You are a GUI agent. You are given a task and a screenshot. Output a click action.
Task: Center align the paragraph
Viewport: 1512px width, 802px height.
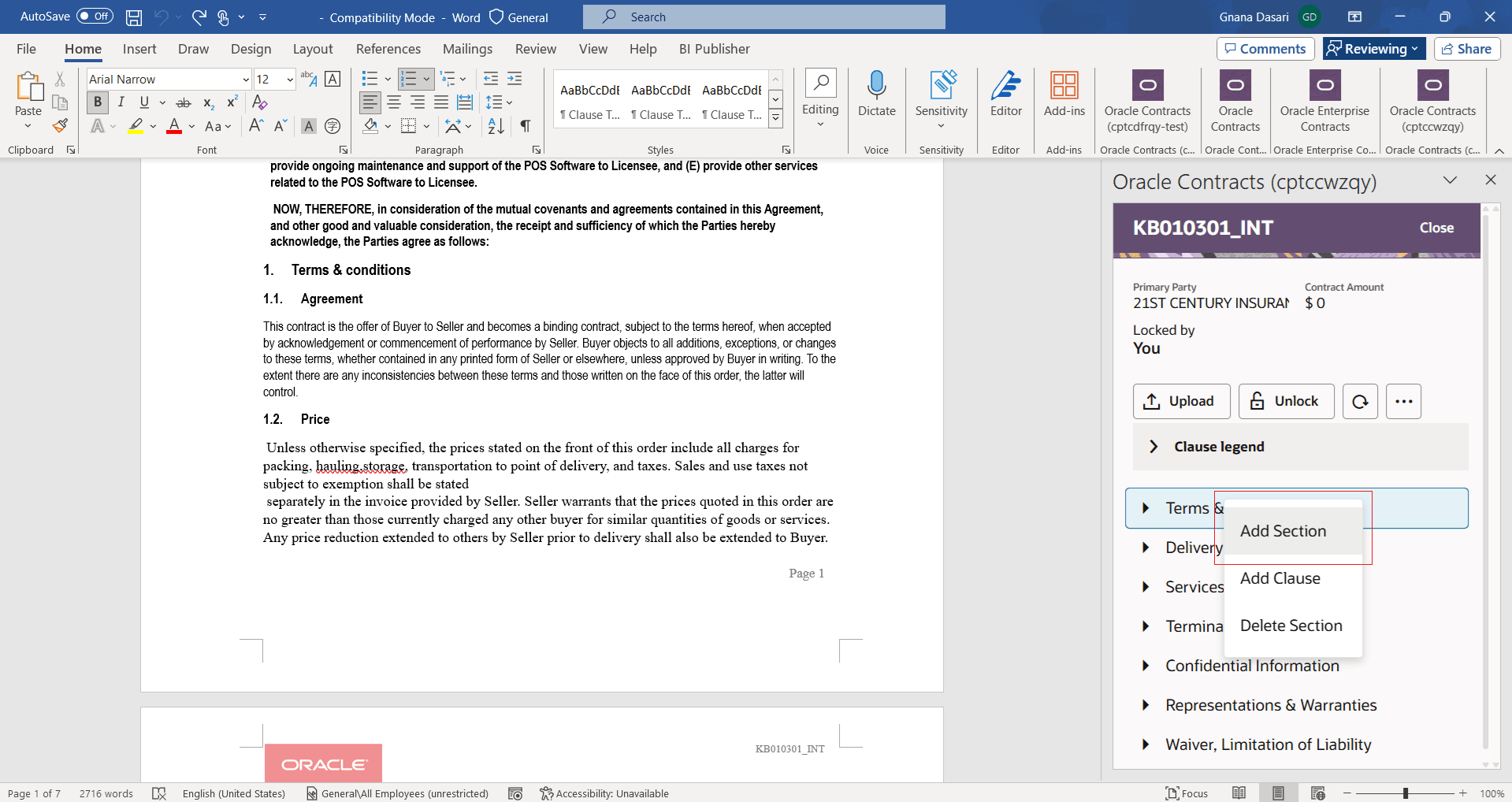coord(394,102)
